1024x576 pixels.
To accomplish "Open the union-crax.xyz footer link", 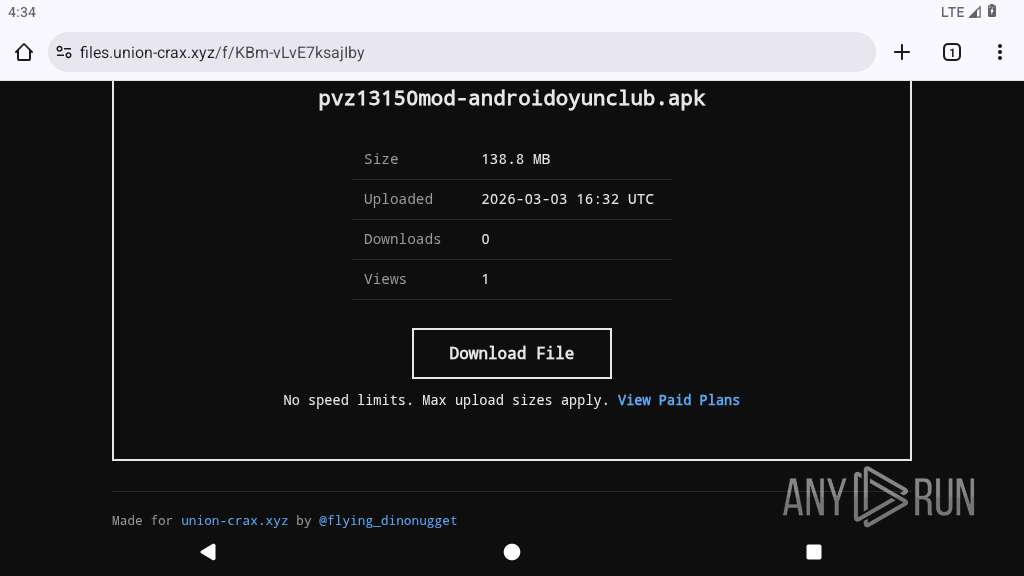I will pos(234,520).
